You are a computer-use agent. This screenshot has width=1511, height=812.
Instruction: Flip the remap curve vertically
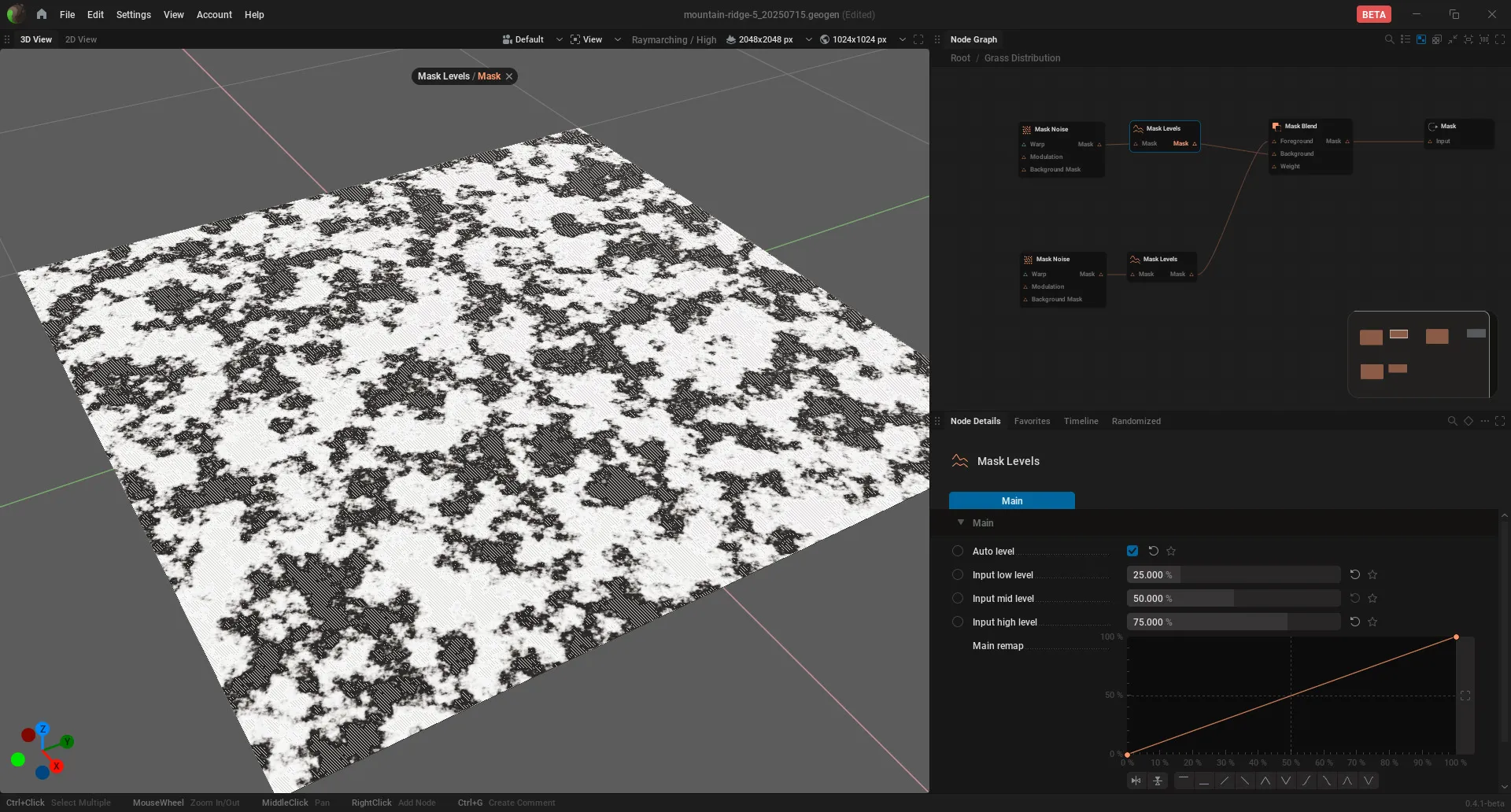click(1158, 781)
